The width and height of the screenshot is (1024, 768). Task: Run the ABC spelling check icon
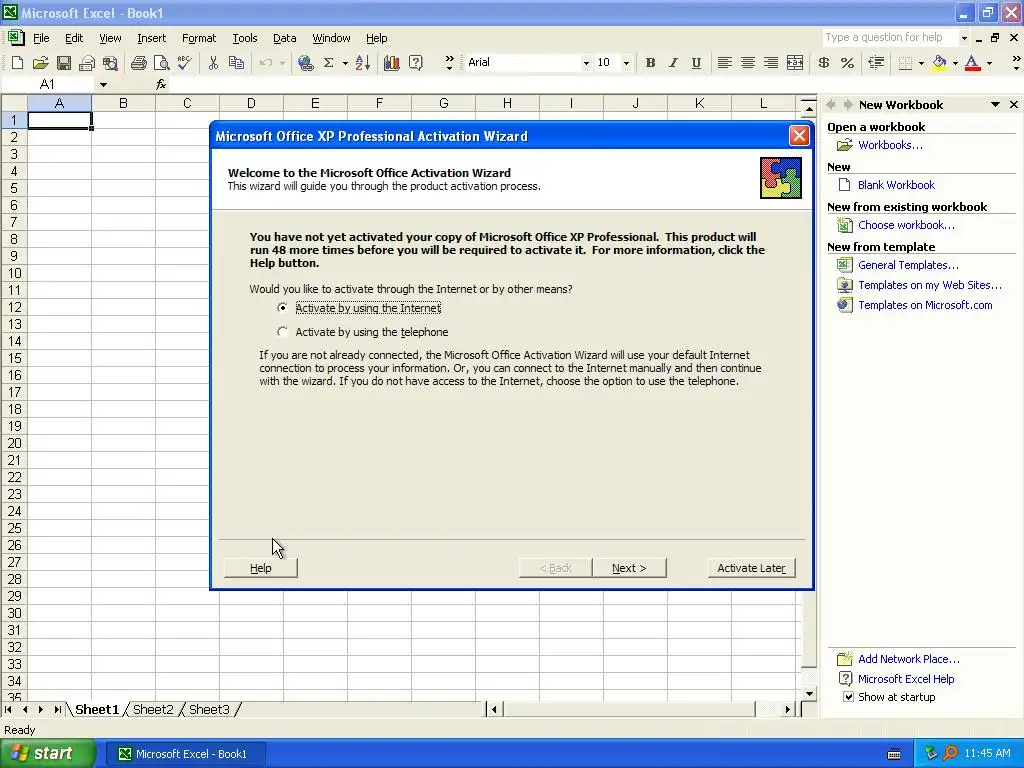click(x=185, y=63)
